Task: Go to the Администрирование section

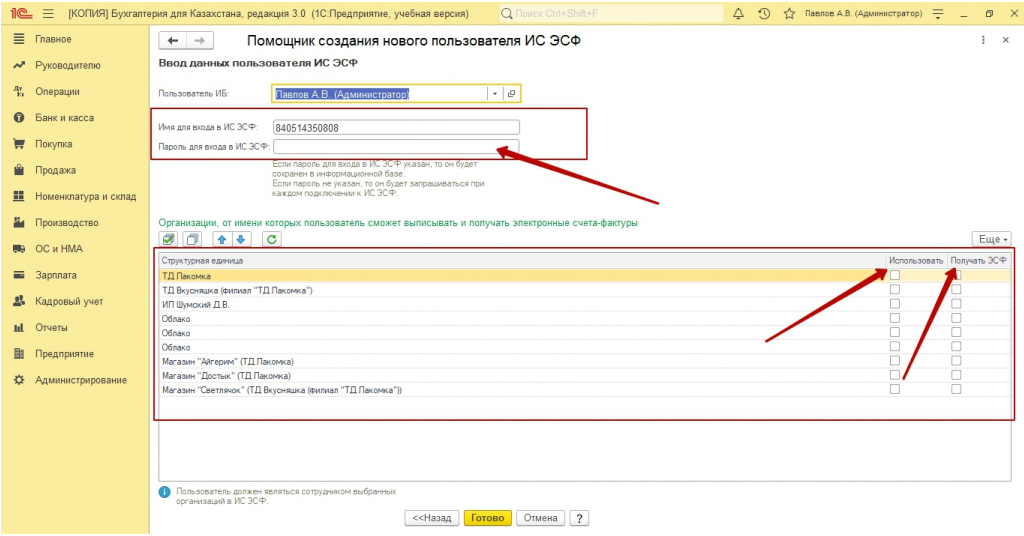Action: 80,380
